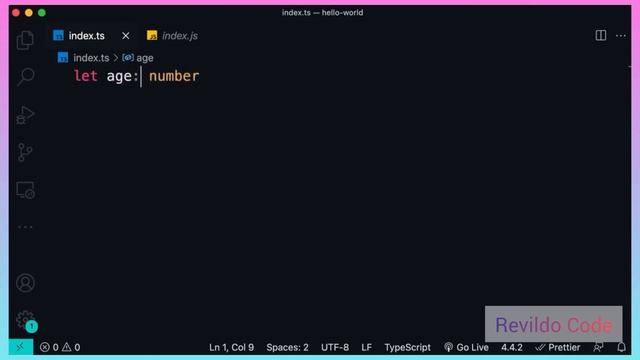Change file encoding UTF-8
The width and height of the screenshot is (640, 360).
tap(335, 347)
